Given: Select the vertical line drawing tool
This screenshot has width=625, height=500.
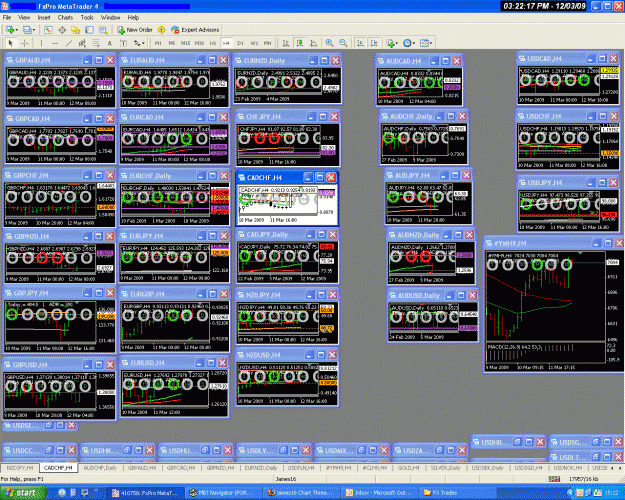Looking at the screenshot, I should tap(41, 43).
